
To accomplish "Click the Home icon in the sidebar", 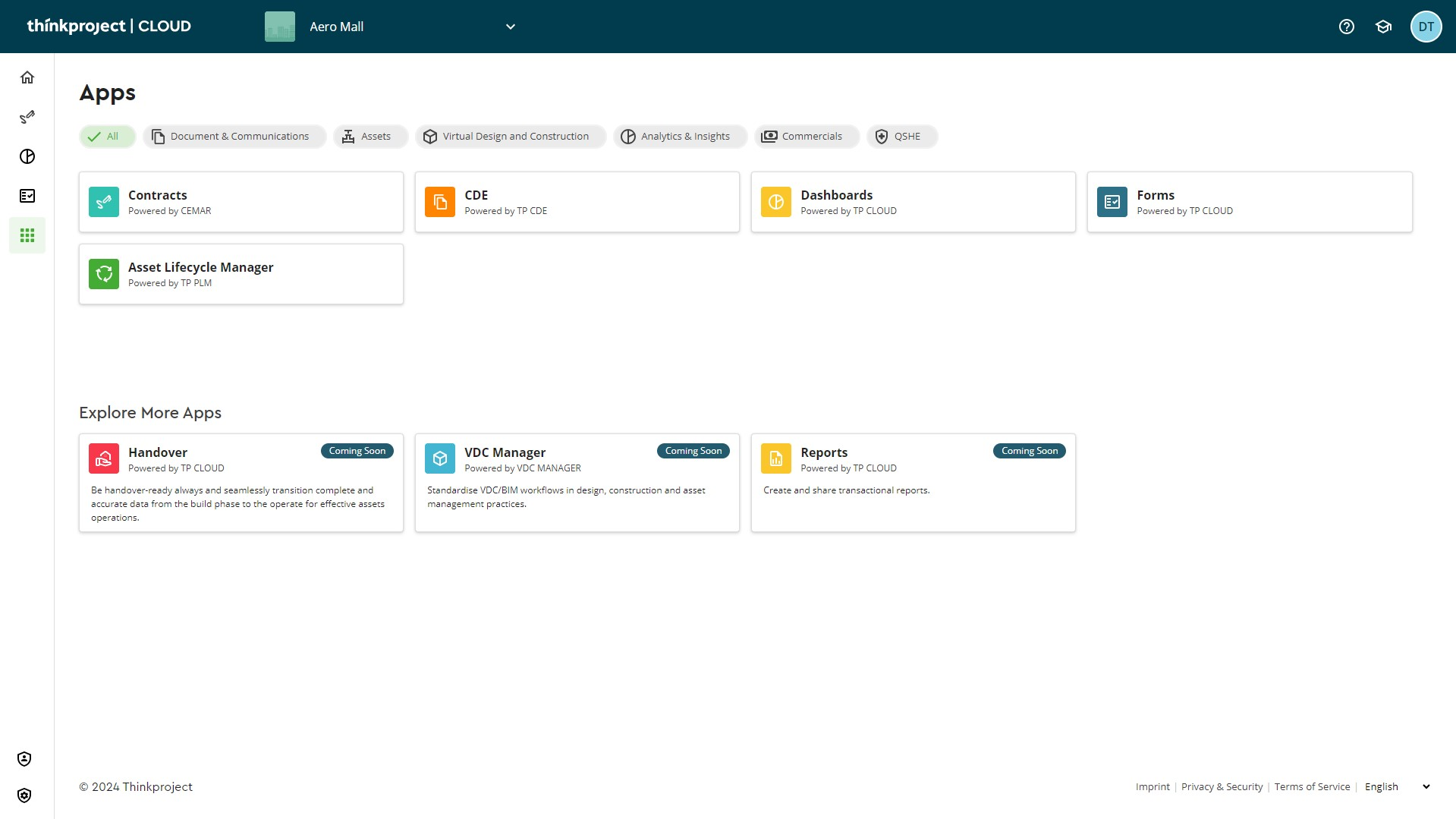I will [x=27, y=77].
